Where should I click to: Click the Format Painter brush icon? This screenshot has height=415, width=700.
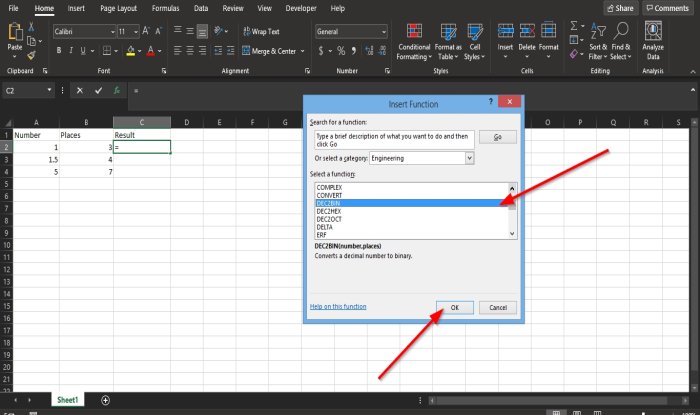click(x=31, y=56)
